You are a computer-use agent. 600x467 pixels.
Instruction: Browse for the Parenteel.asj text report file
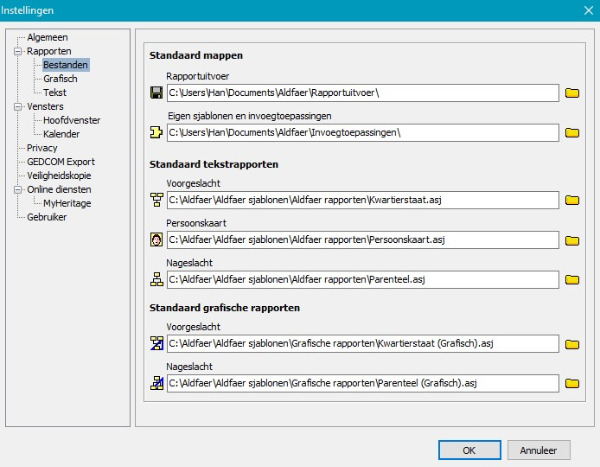coord(572,280)
